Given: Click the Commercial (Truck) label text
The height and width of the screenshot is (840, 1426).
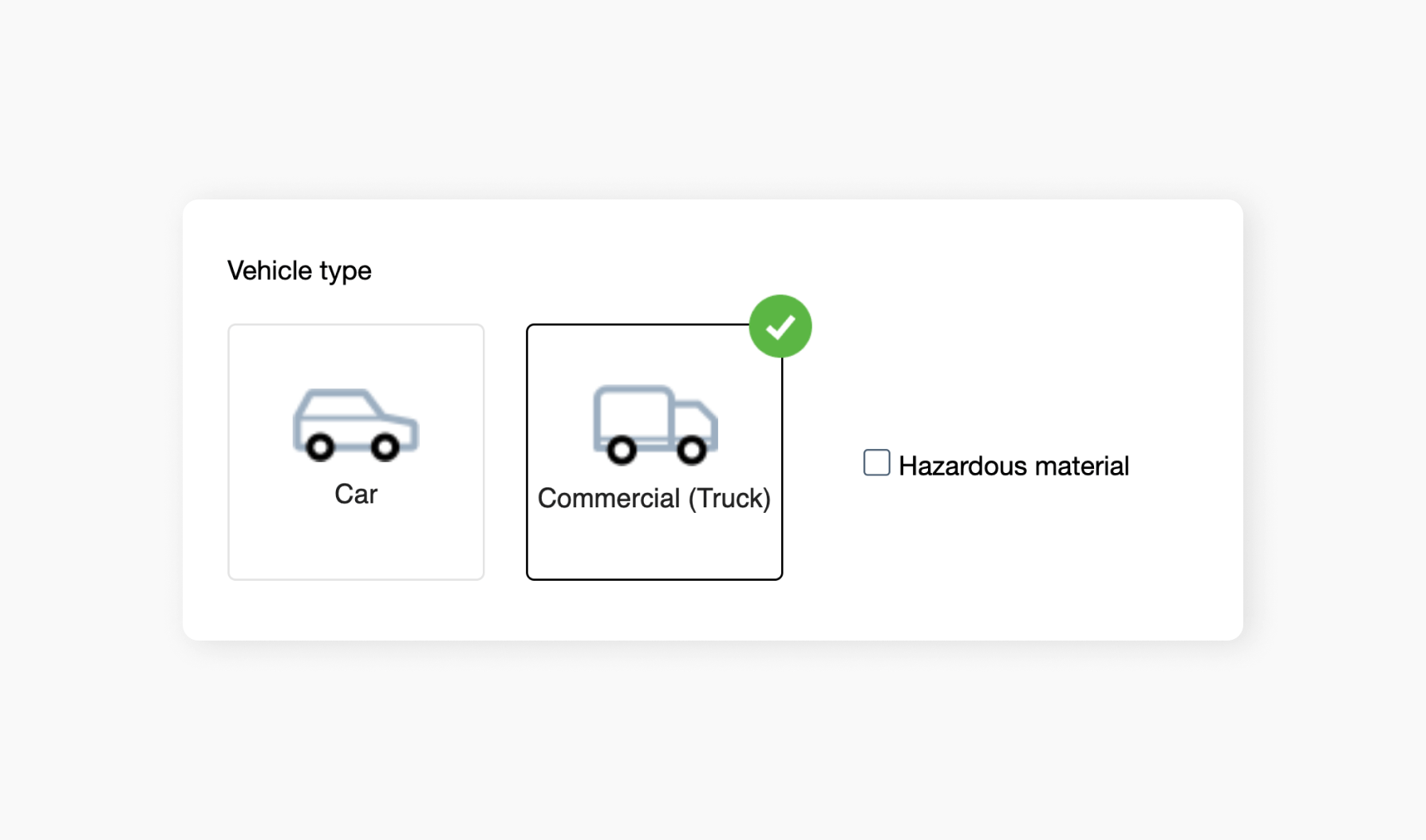Looking at the screenshot, I should [654, 497].
